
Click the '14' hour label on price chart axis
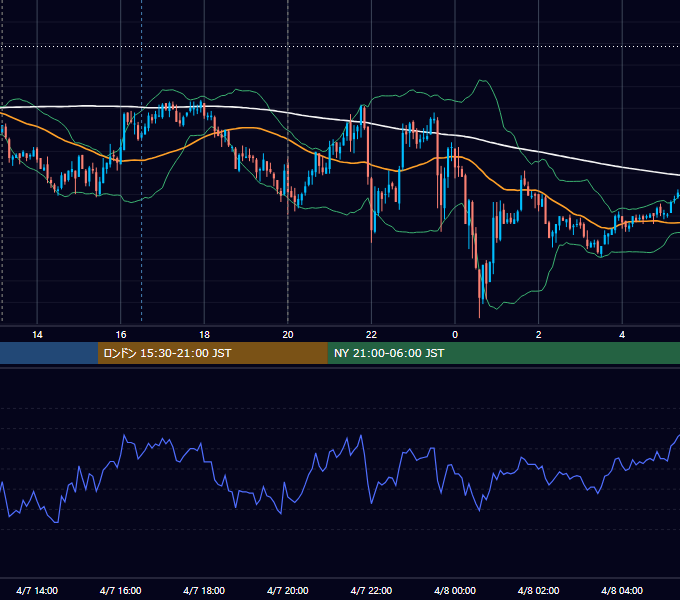pyautogui.click(x=37, y=335)
